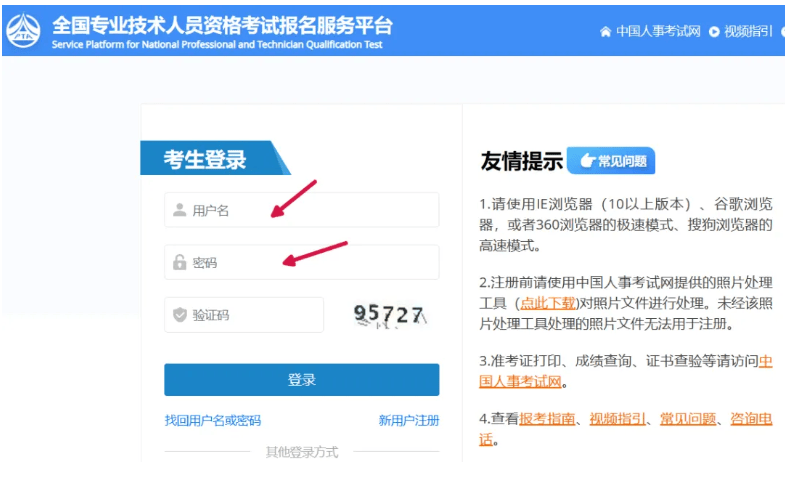Click the 其他登录方式 label
The width and height of the screenshot is (785, 503).
point(302,452)
